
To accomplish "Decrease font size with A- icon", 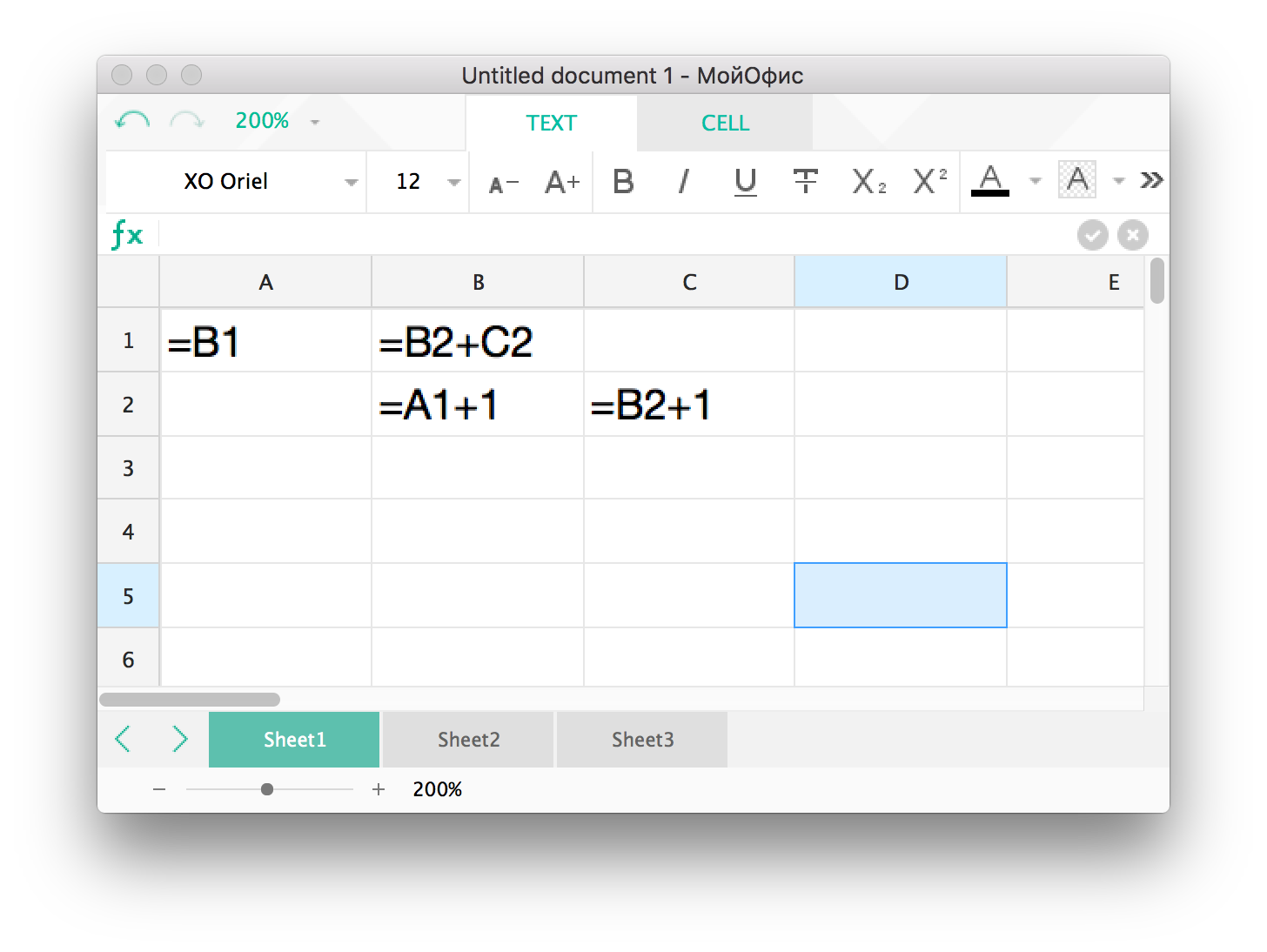I will click(x=503, y=184).
